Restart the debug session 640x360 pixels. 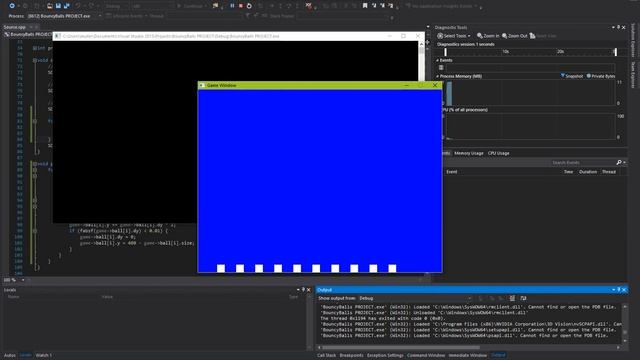coord(249,6)
